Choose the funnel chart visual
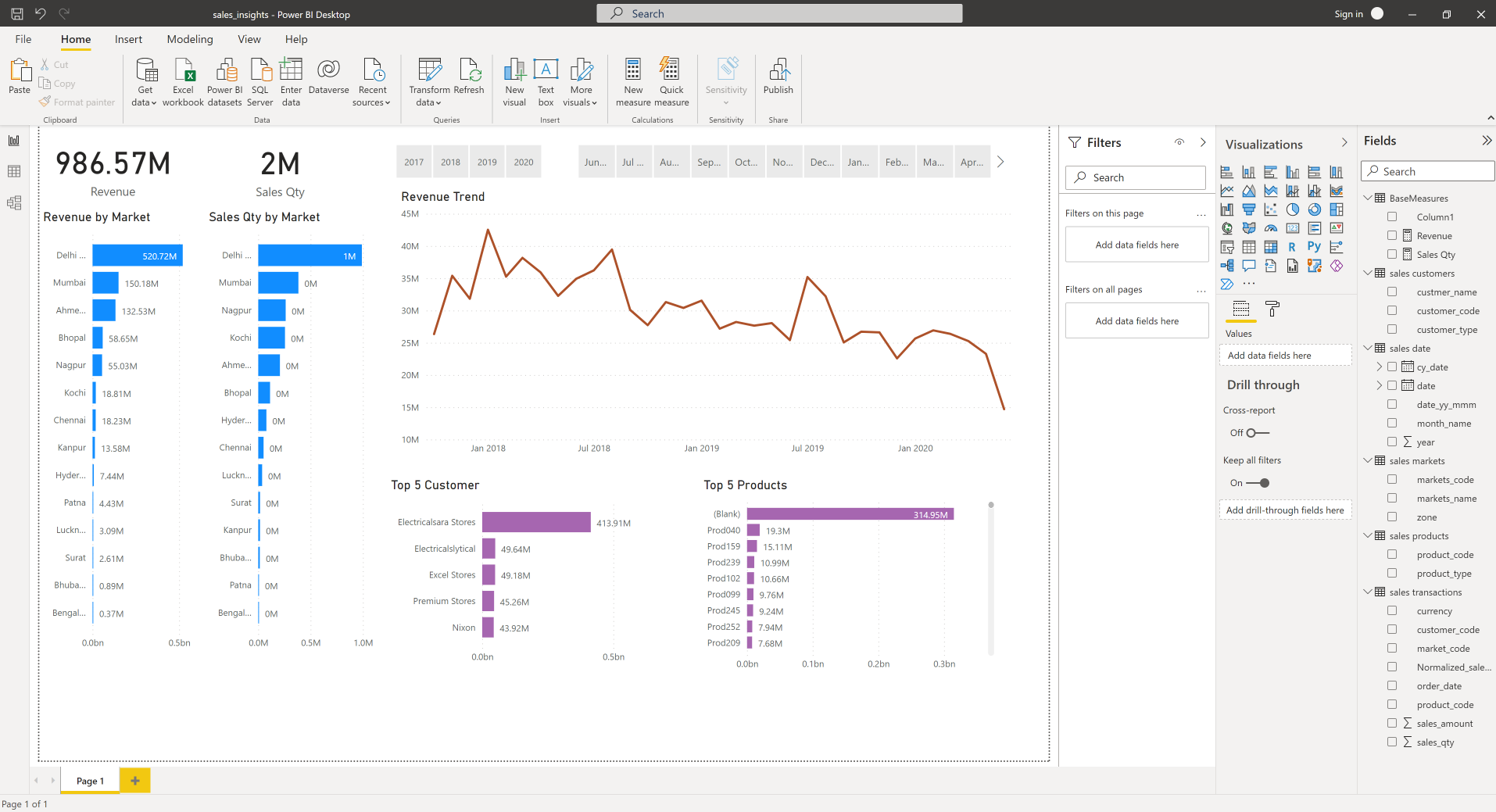This screenshot has height=812, width=1496. (1249, 209)
